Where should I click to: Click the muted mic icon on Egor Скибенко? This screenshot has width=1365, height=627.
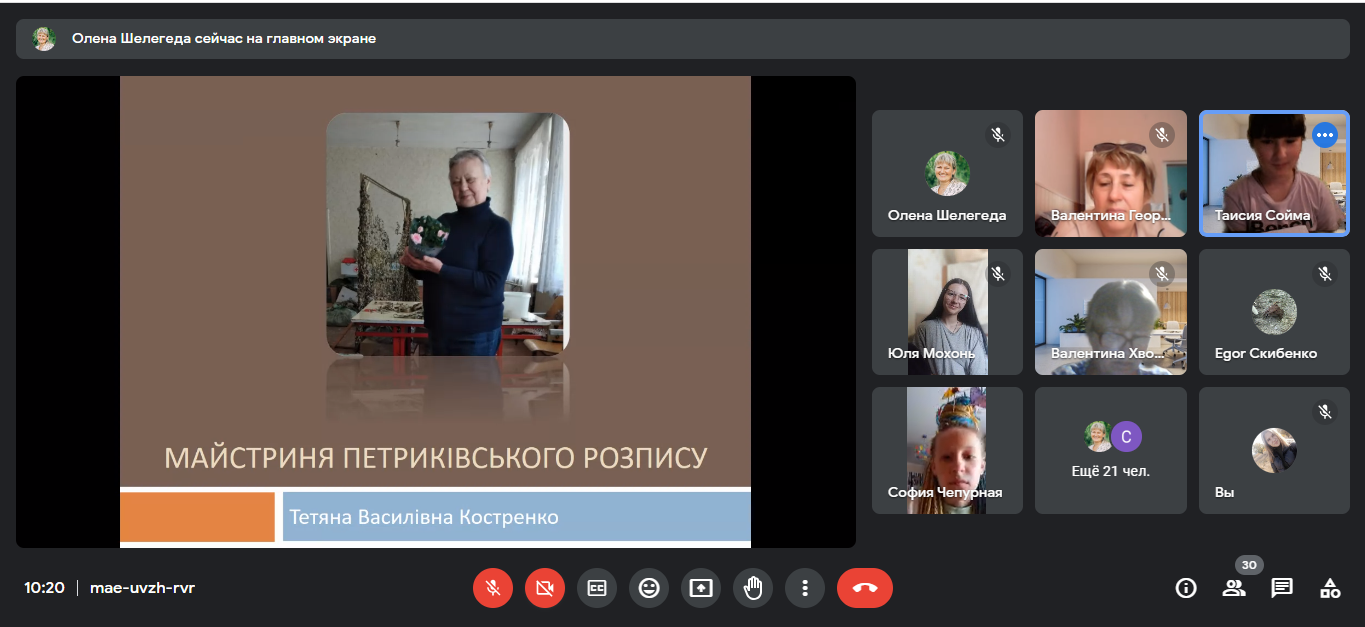coord(1325,273)
